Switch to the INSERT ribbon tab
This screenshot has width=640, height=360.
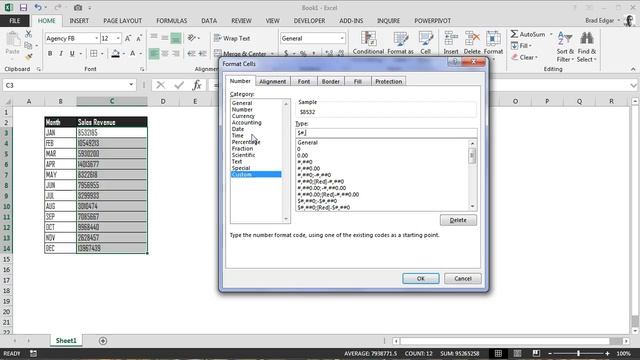point(79,21)
